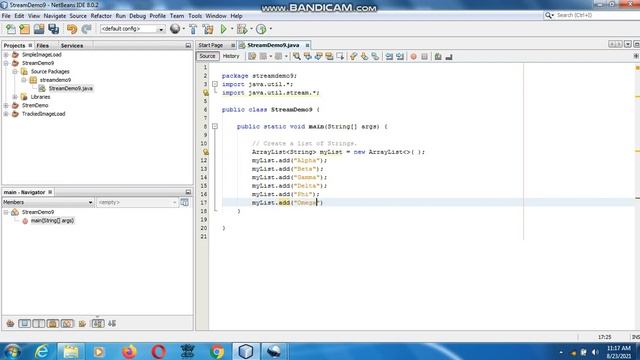This screenshot has width=640, height=360.
Task: Expand the TrackedImageLoad project node
Action: pos(6,114)
